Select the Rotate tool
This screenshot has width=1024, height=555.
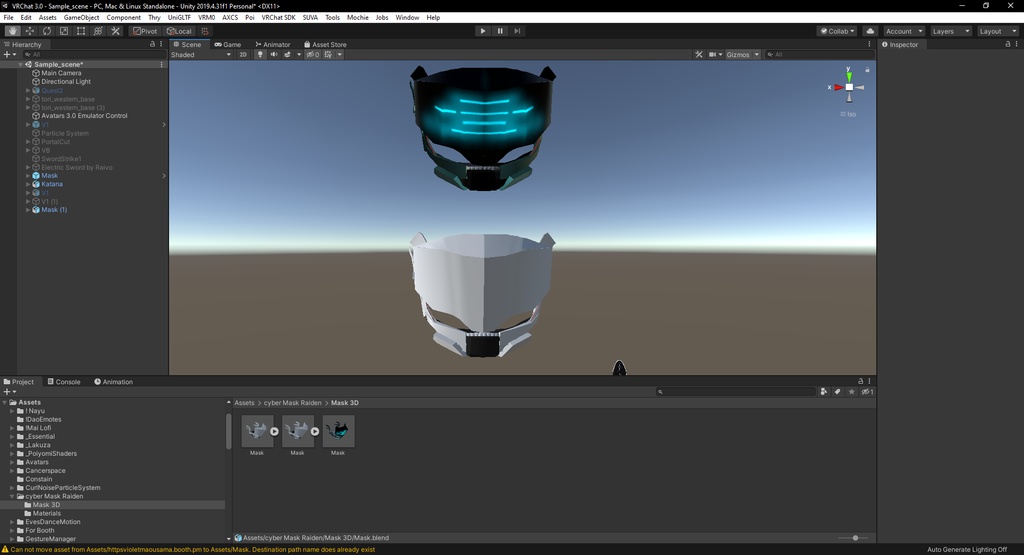coord(46,31)
